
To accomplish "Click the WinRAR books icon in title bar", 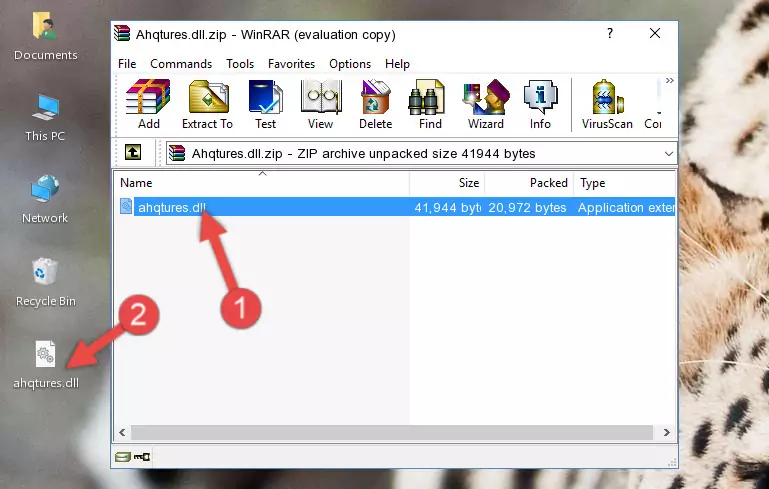I will (x=122, y=33).
